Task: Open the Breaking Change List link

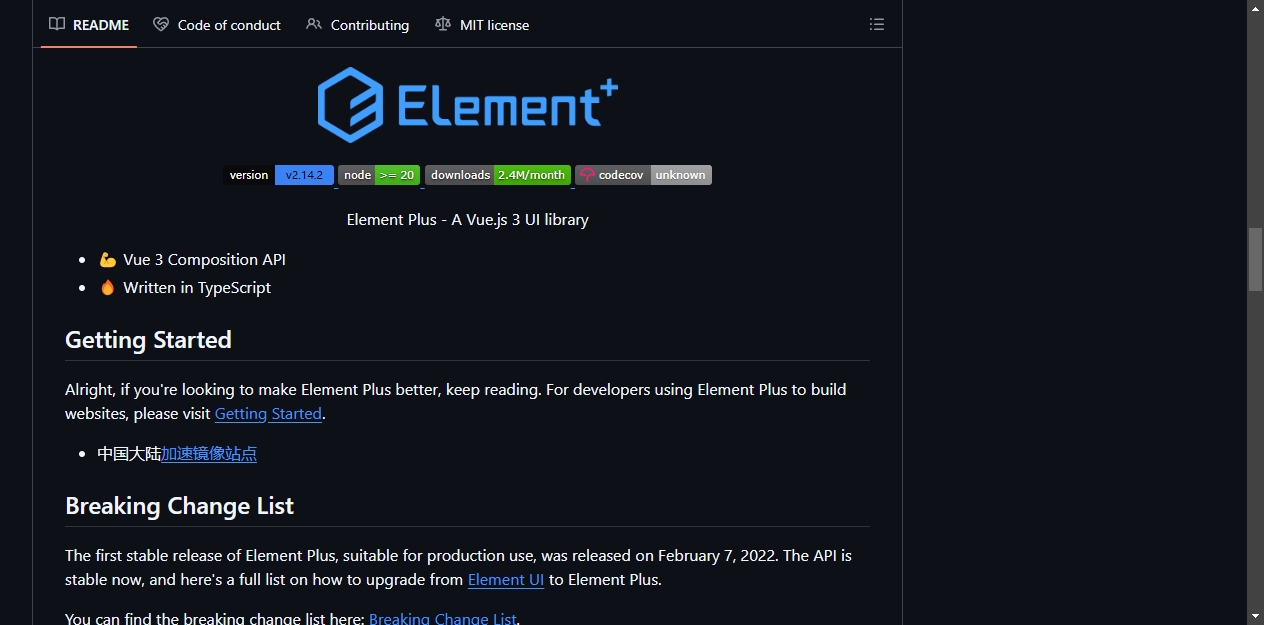Action: 443,619
